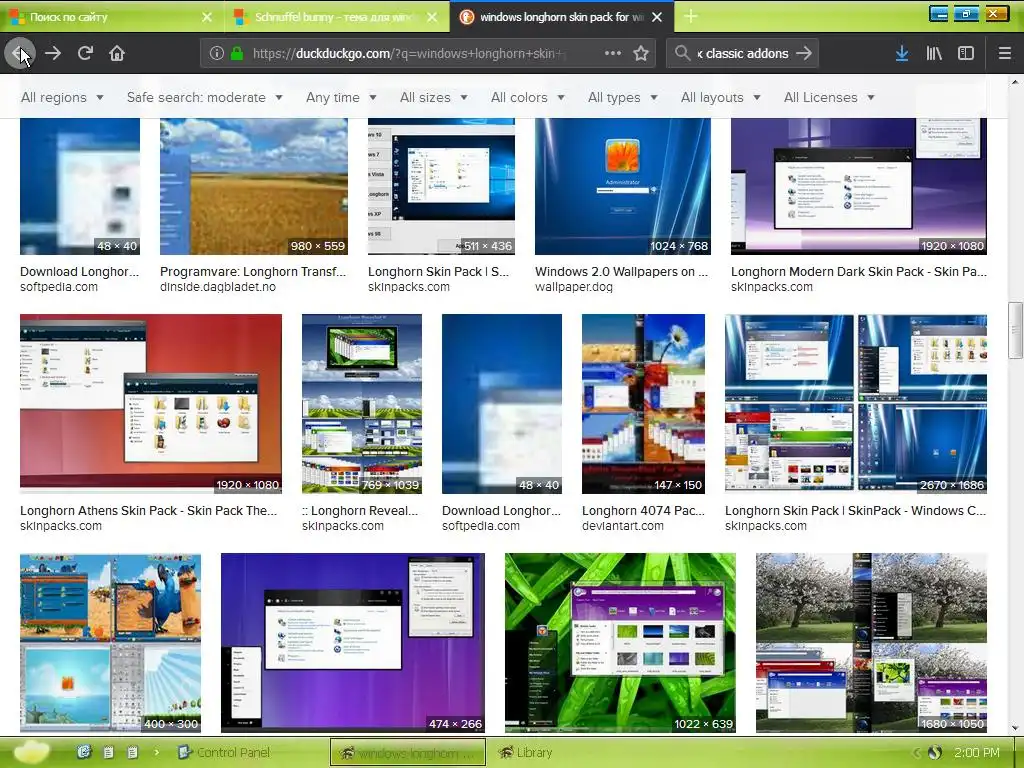Open Longhorn Athens Skin Pack red image
Screen dimensions: 1024x768
tap(151, 404)
